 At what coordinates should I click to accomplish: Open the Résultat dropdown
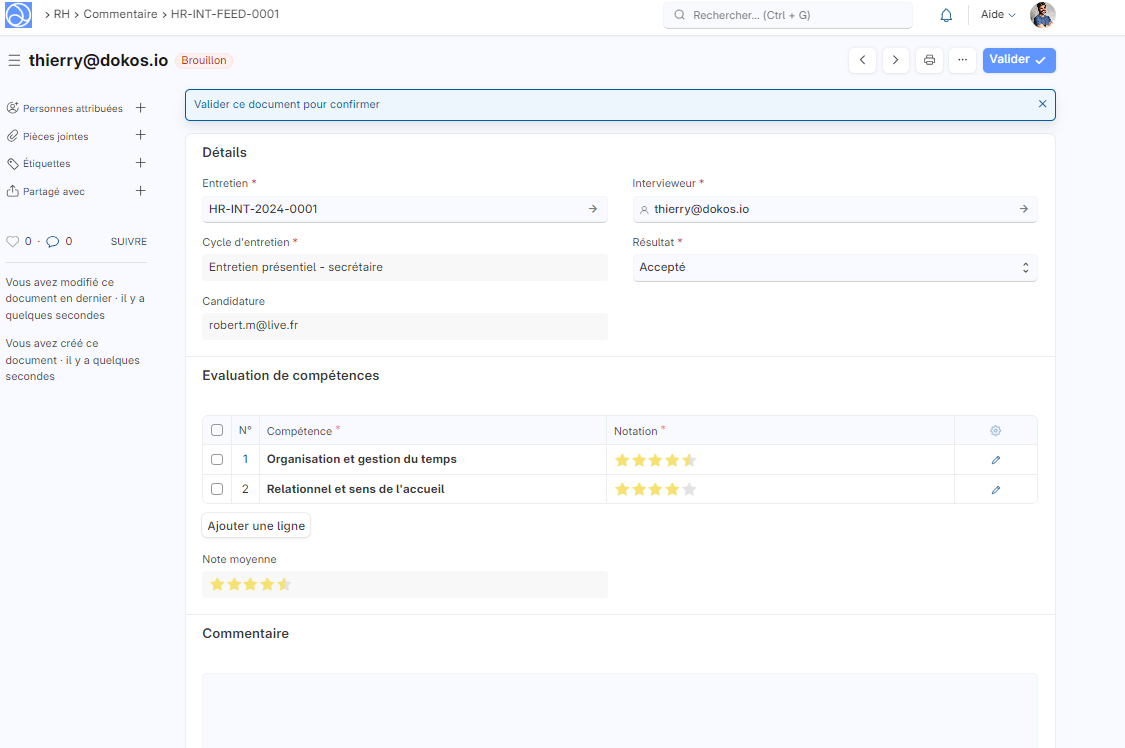[x=835, y=268]
